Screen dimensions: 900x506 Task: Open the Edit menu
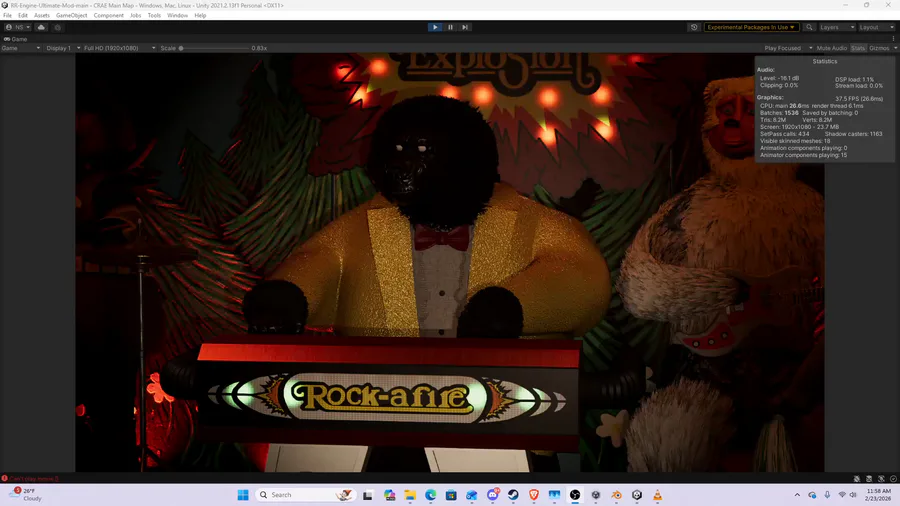click(x=22, y=15)
